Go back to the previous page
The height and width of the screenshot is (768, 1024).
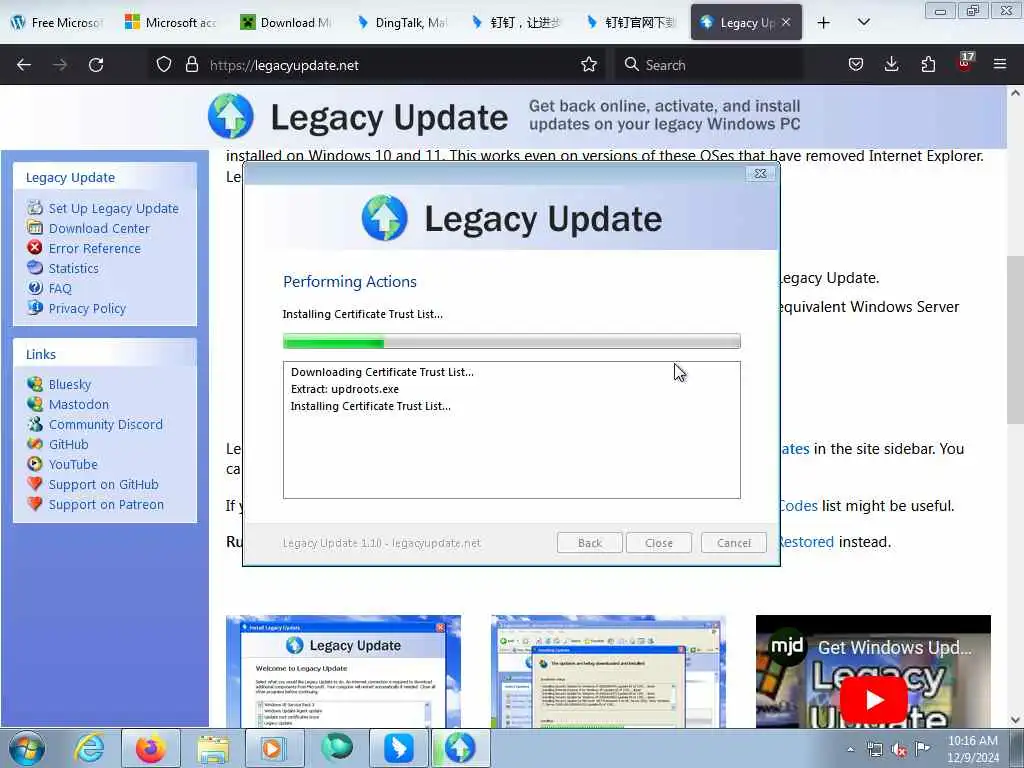24,65
